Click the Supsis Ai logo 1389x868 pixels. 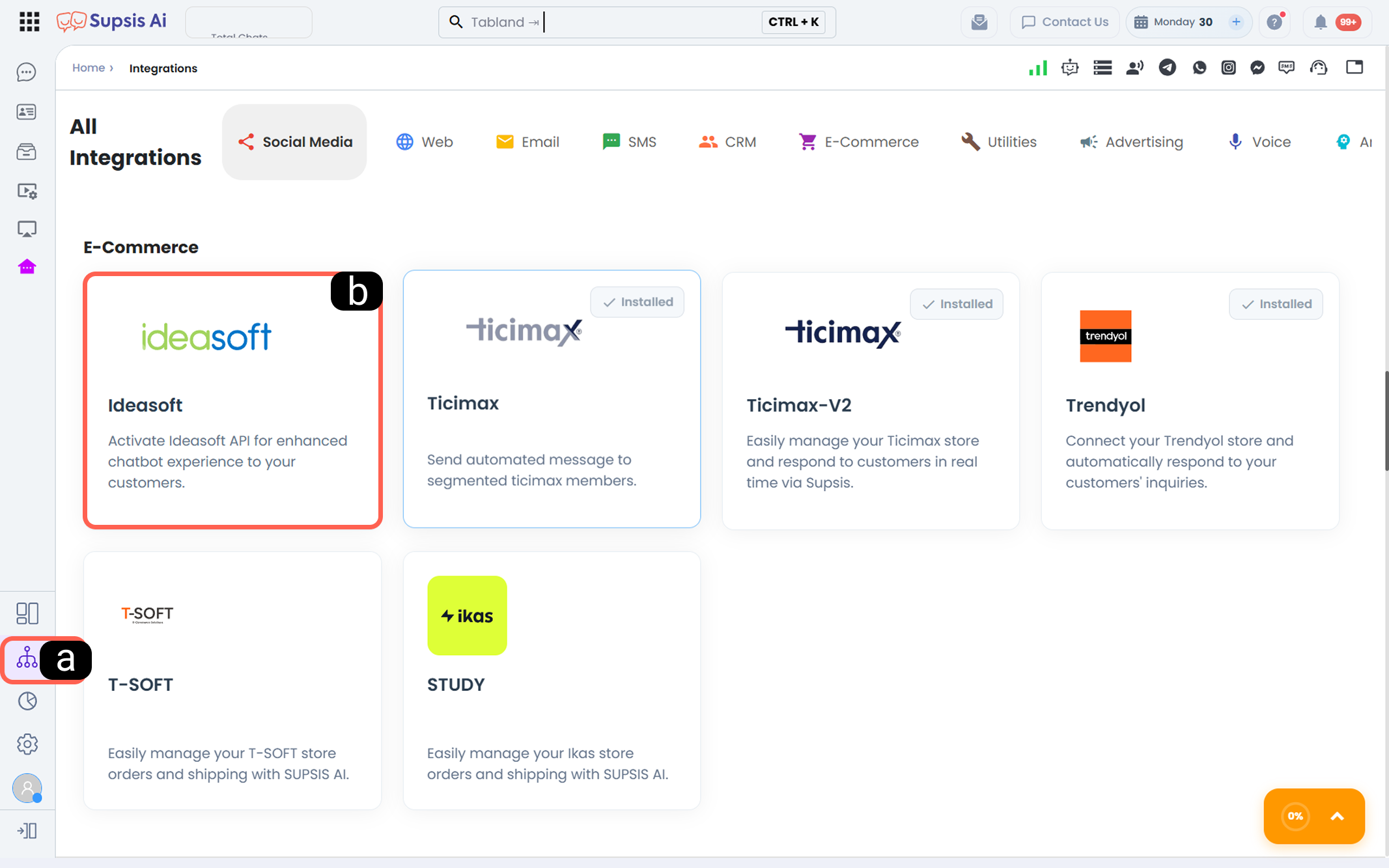pos(111,21)
